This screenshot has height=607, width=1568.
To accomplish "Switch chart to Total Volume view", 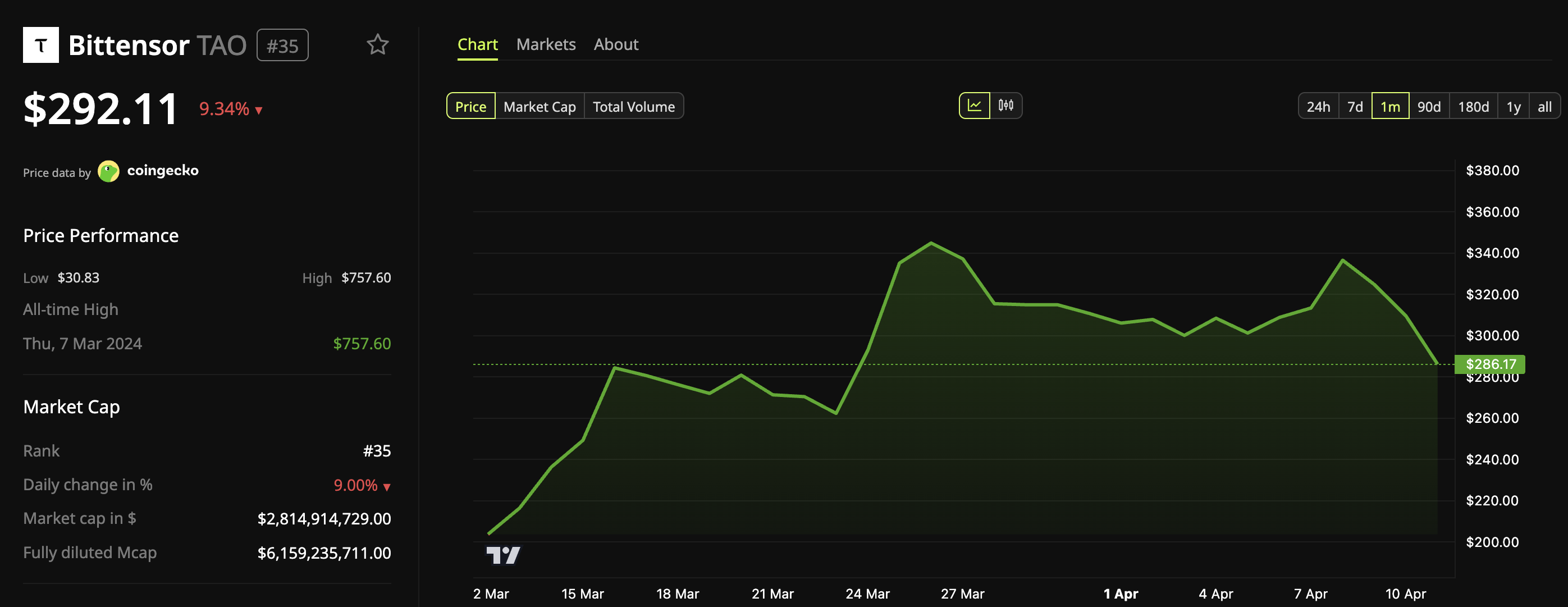I will (634, 106).
